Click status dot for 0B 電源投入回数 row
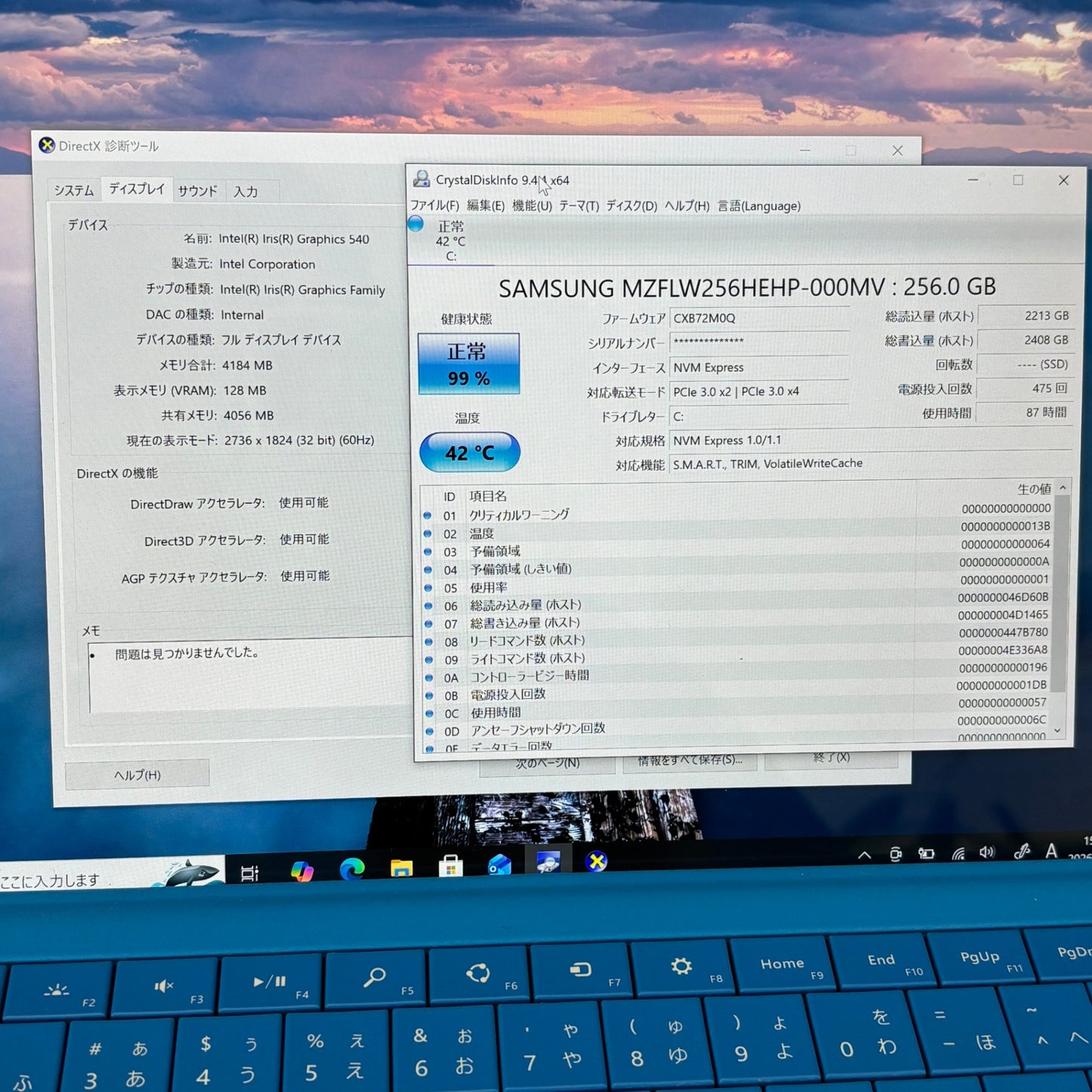 click(x=428, y=695)
